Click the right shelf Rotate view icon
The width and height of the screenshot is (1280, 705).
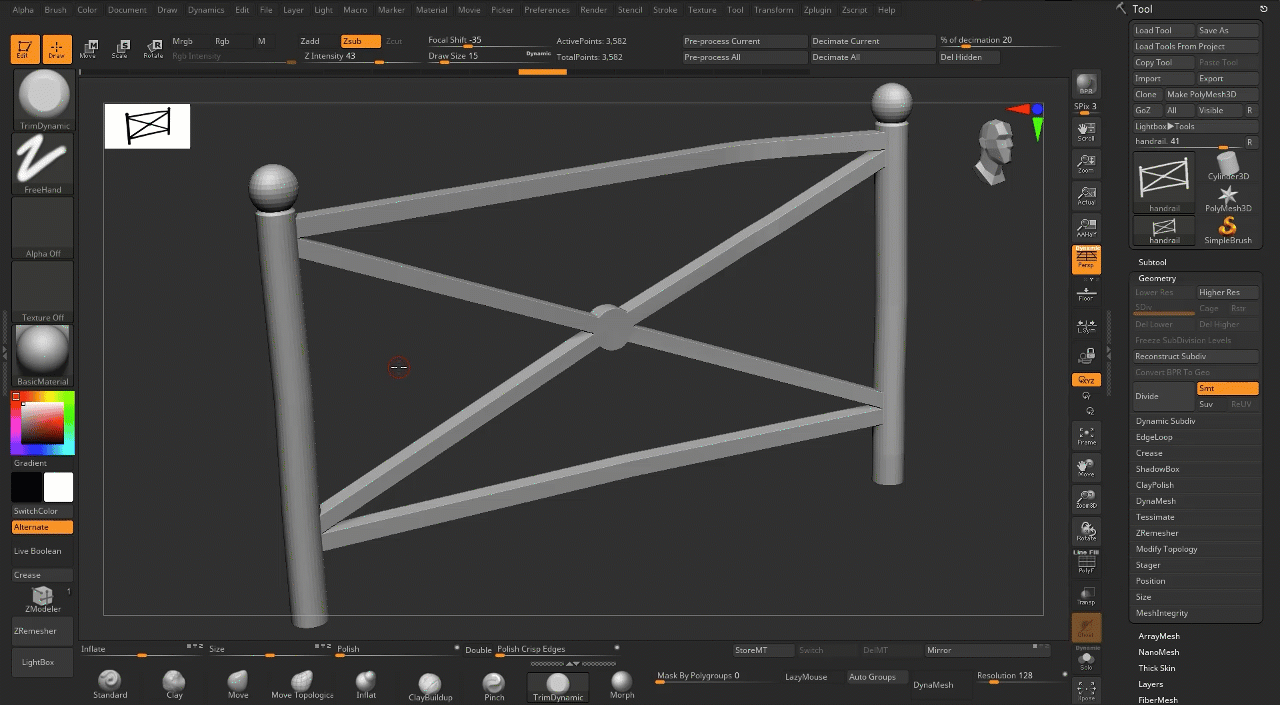coord(1086,531)
